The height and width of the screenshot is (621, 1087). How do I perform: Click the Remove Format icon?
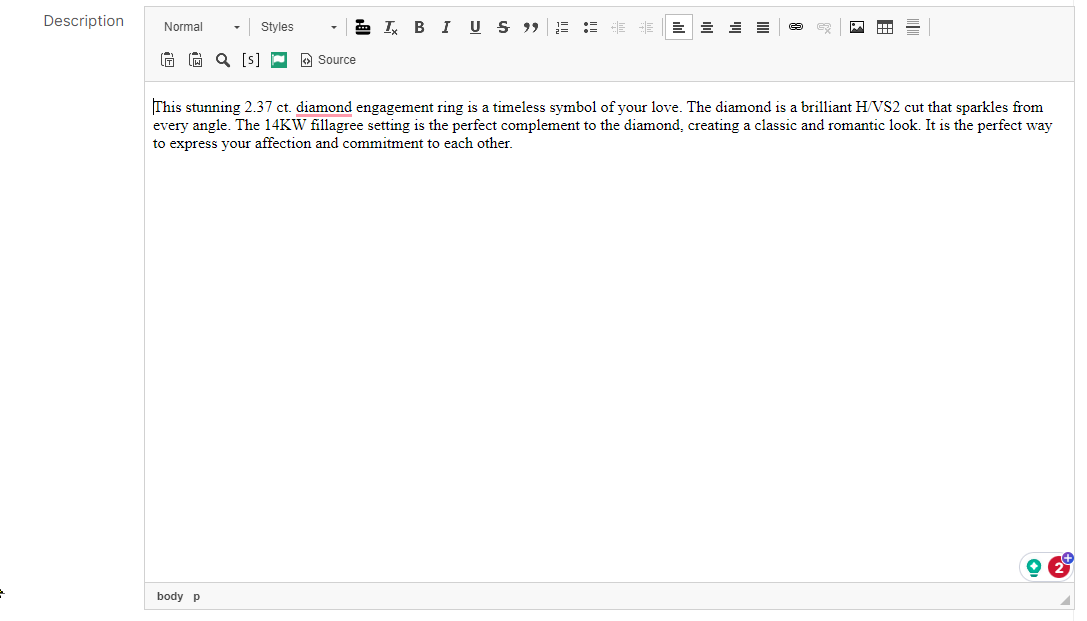click(391, 27)
